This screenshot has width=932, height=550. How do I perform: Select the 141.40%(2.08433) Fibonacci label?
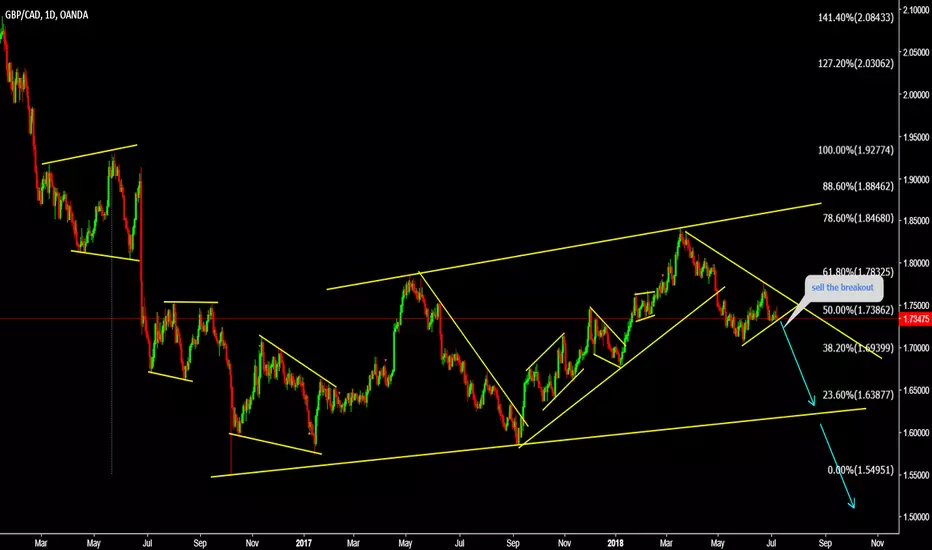[x=855, y=18]
